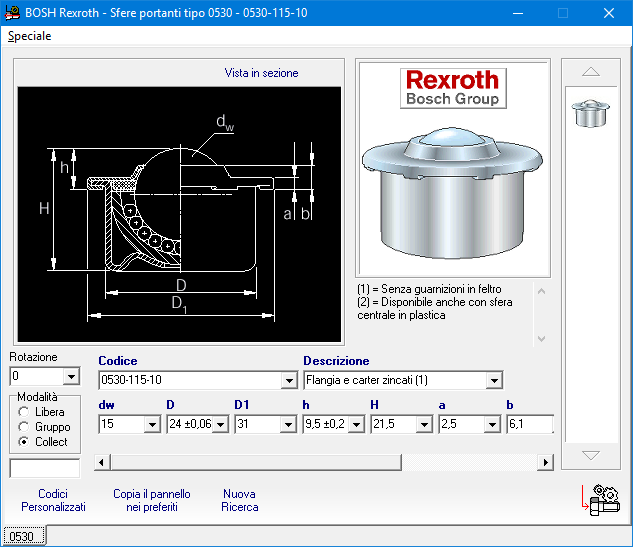Select the 0530 tab at bottom
633x547 pixels.
coord(24,537)
